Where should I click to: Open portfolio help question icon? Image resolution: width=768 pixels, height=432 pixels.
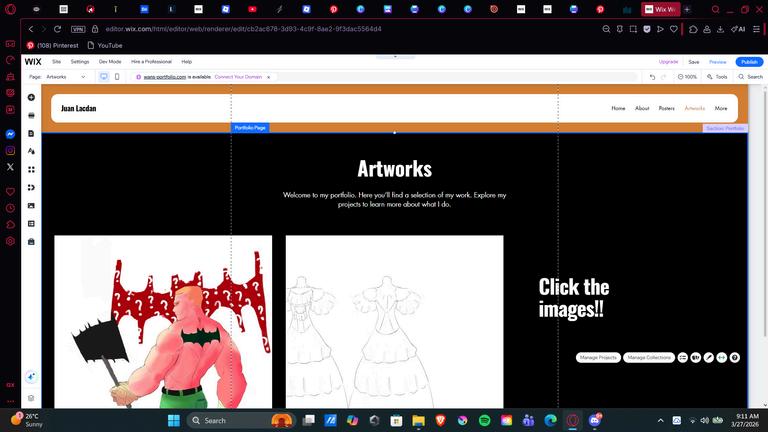pyautogui.click(x=735, y=358)
